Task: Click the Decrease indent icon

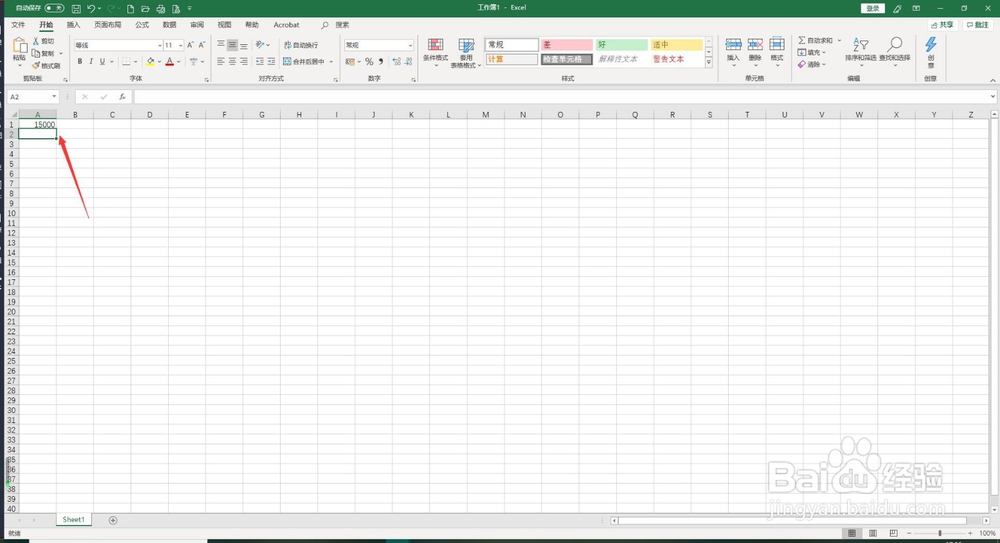Action: coord(260,62)
